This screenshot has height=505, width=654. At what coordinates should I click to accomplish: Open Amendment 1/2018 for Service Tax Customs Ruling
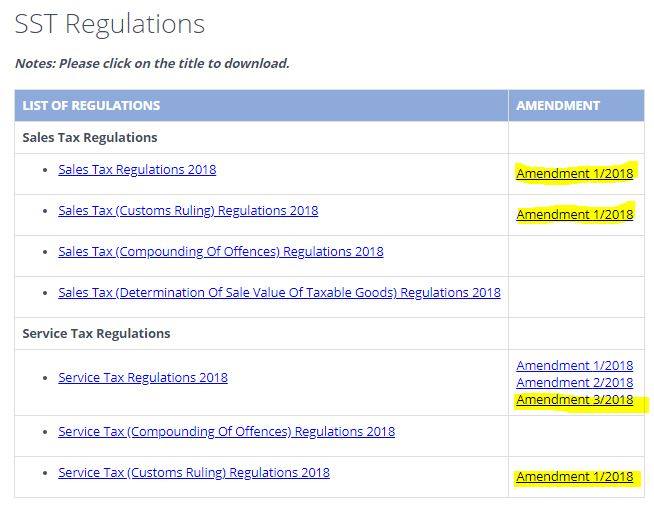pos(575,477)
